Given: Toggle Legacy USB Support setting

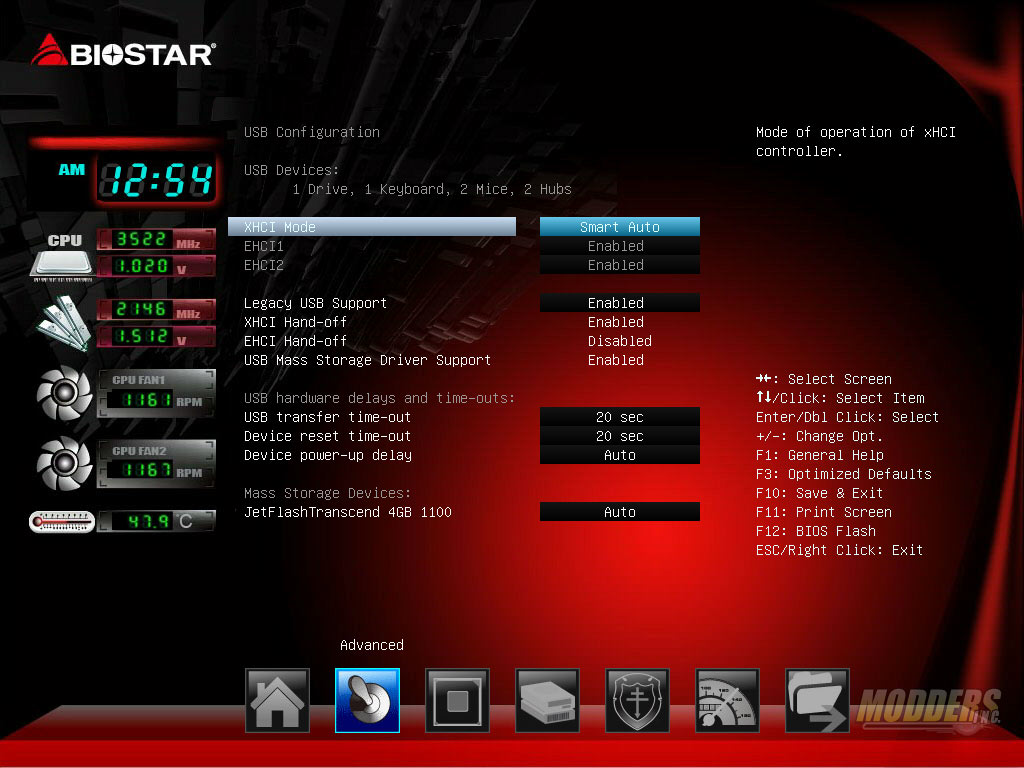Looking at the screenshot, I should click(x=619, y=302).
